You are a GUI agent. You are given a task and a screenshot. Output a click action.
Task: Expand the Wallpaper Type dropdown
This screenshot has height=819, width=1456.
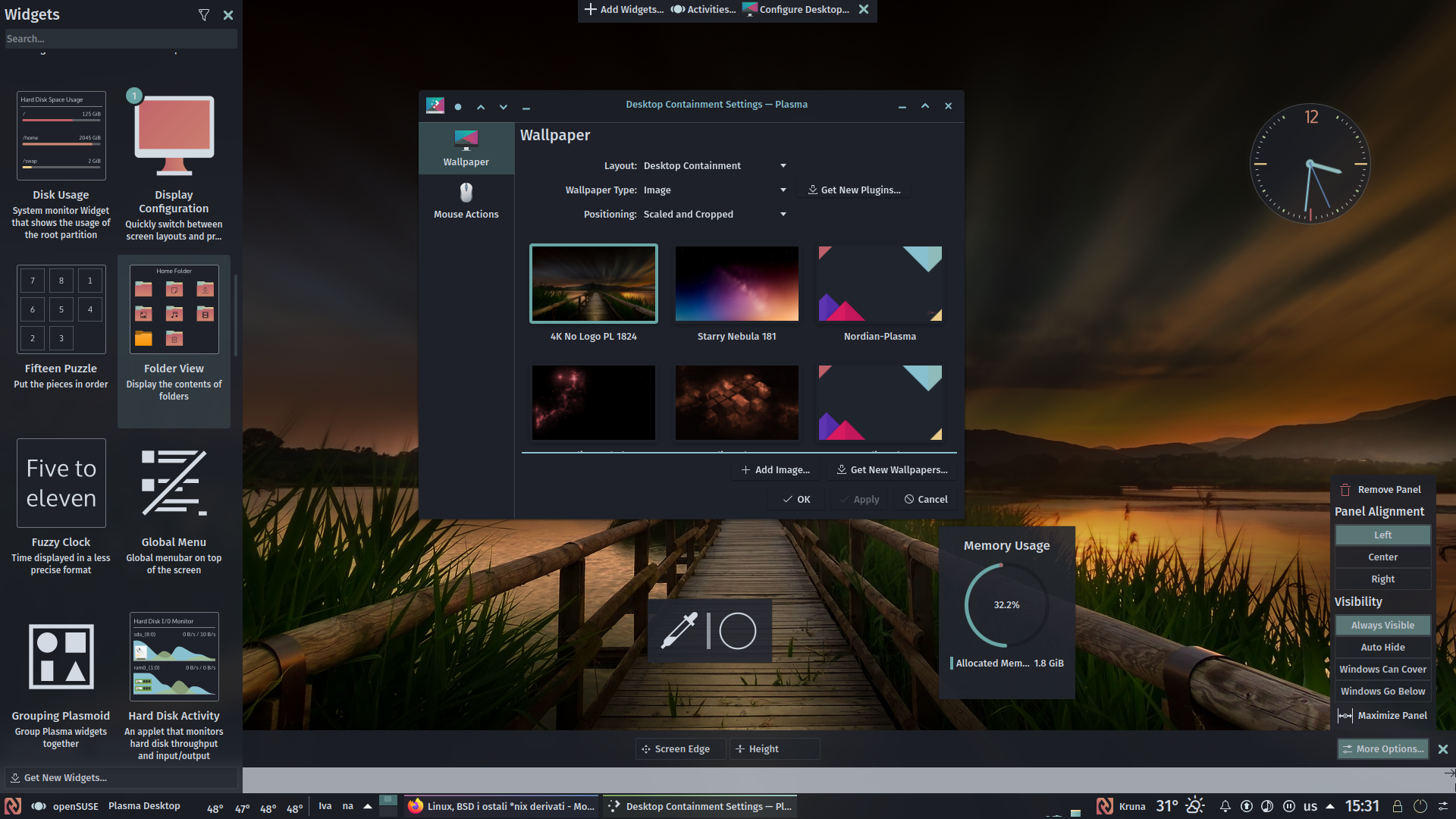coord(714,190)
